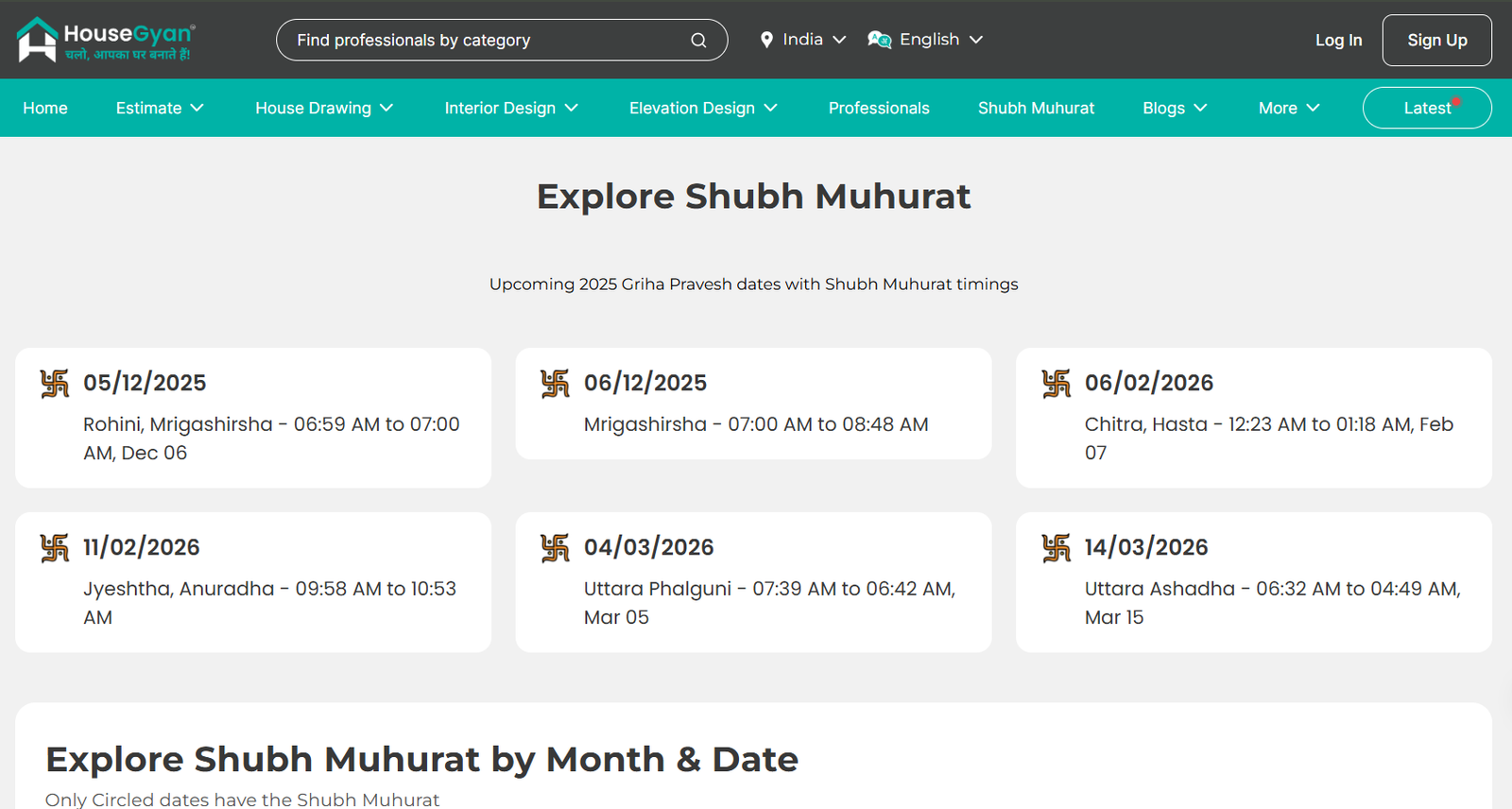Click the HouseGyan logo
The height and width of the screenshot is (809, 1512).
tap(105, 40)
